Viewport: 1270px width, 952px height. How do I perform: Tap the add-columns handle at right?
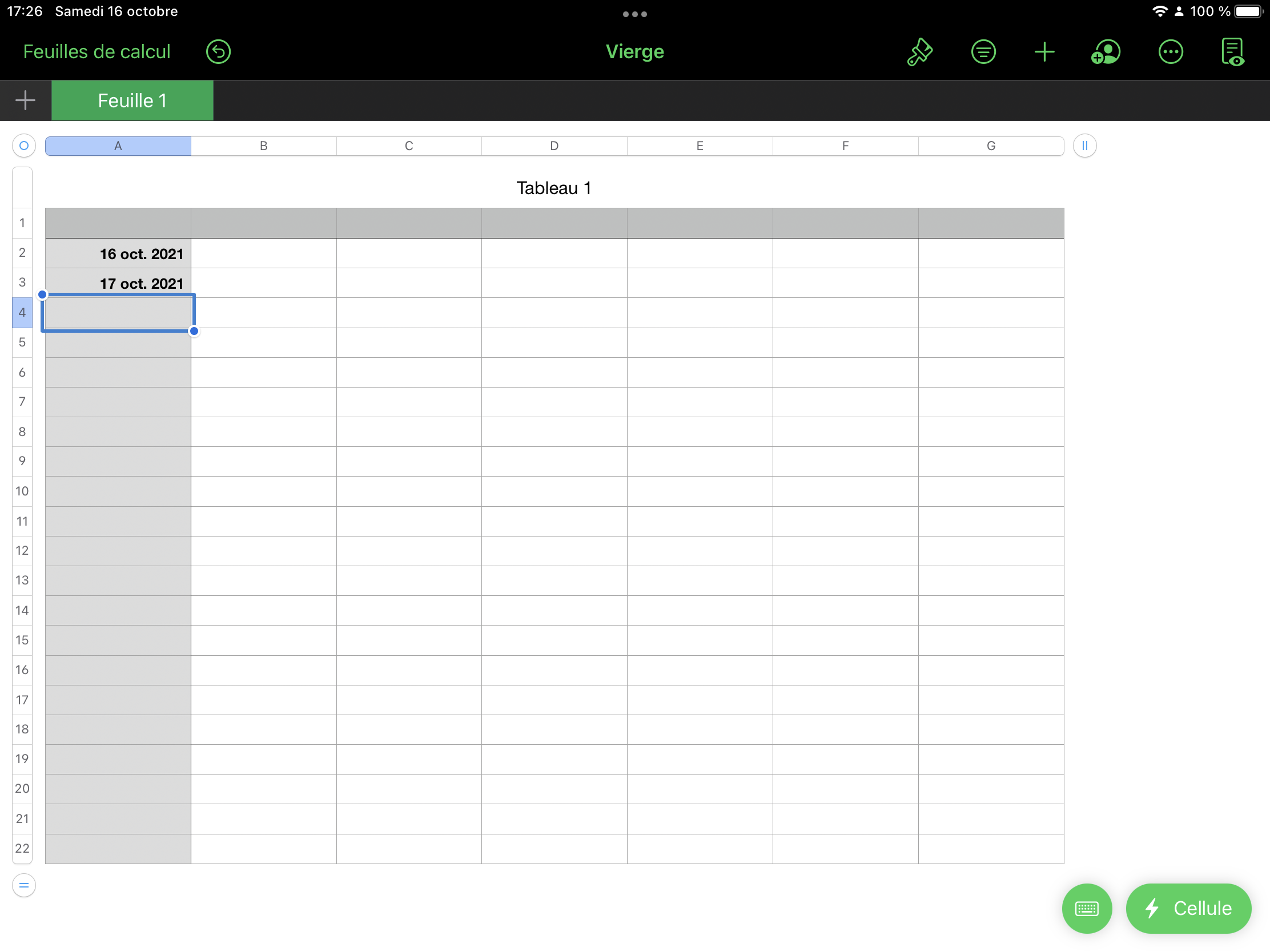(x=1084, y=146)
